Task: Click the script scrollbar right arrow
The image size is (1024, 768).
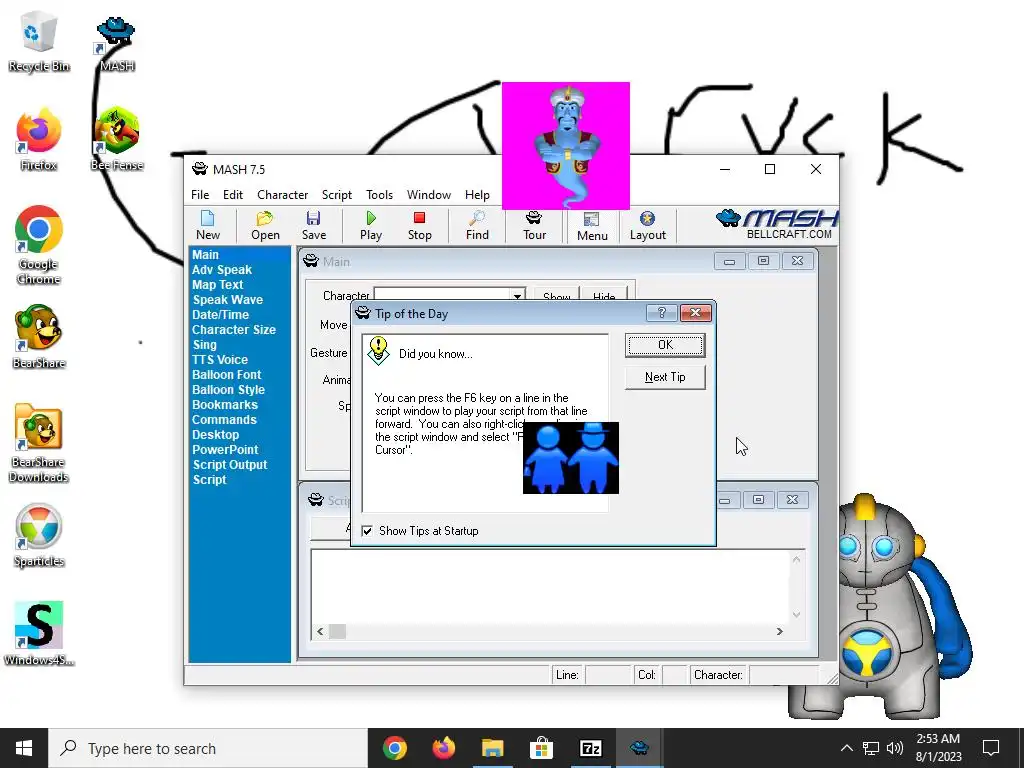Action: point(779,632)
